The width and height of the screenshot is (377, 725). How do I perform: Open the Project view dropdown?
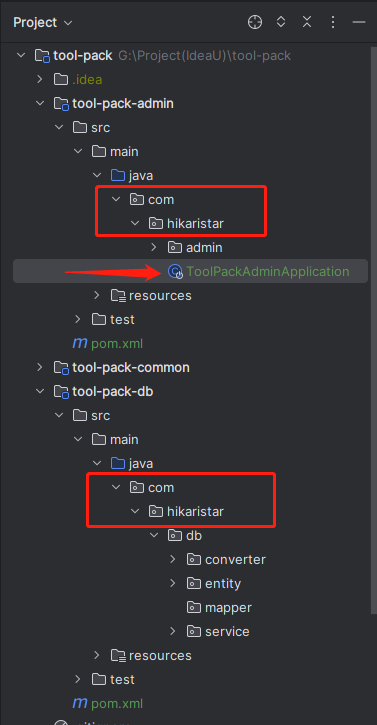pos(43,22)
